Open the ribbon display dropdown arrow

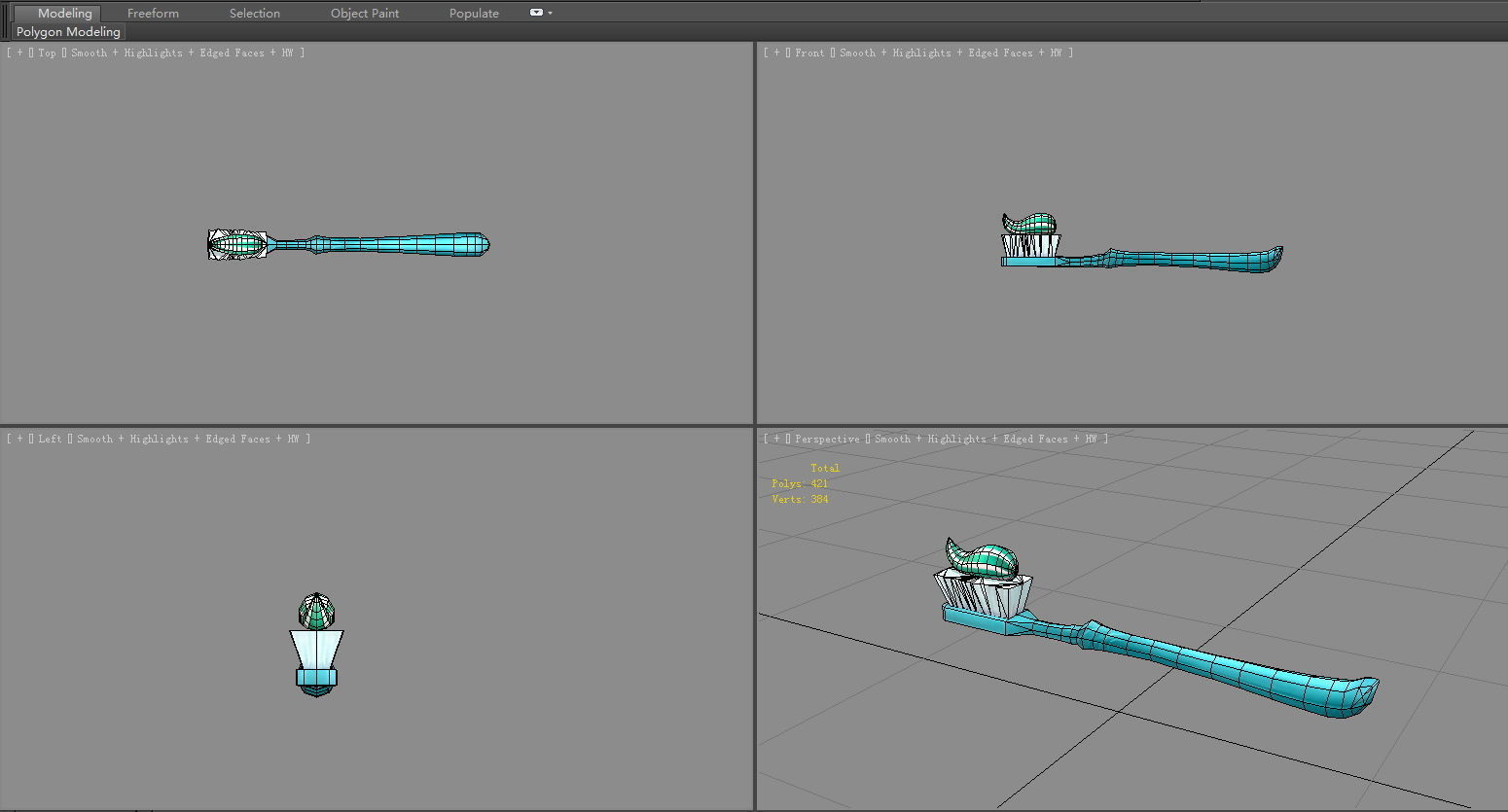click(551, 14)
